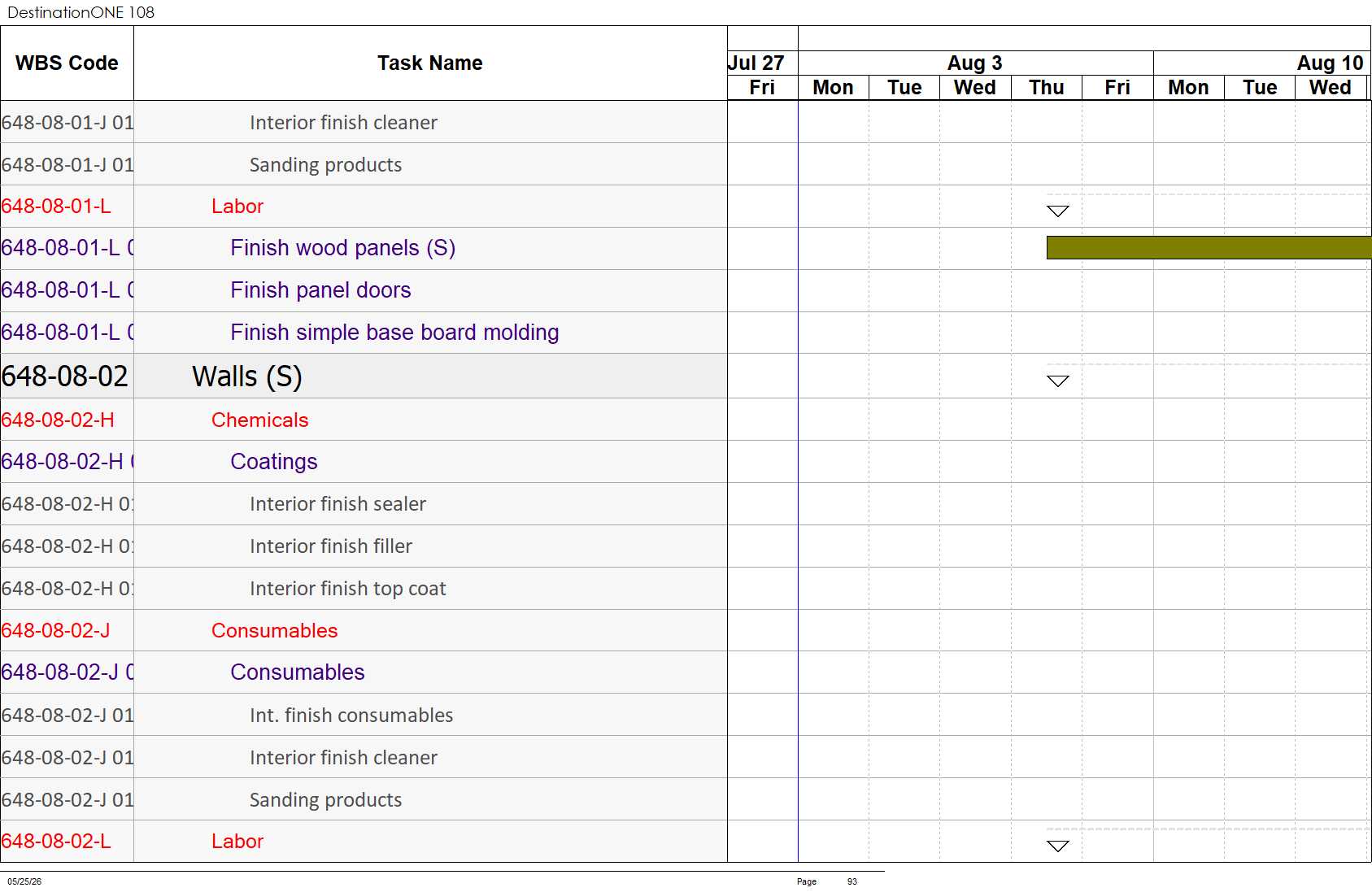Select the Jul 27 week header
Screen dimensions: 1372x892
(762, 63)
